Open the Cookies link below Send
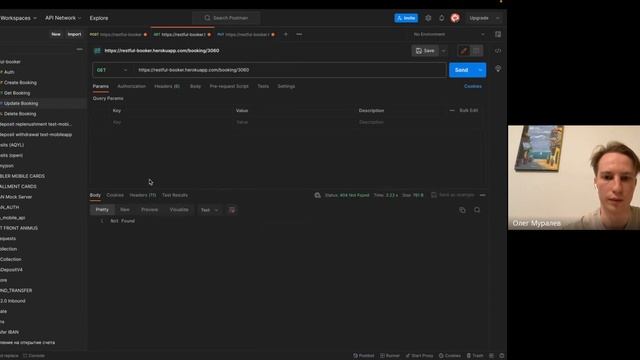640x360 pixels. click(473, 86)
